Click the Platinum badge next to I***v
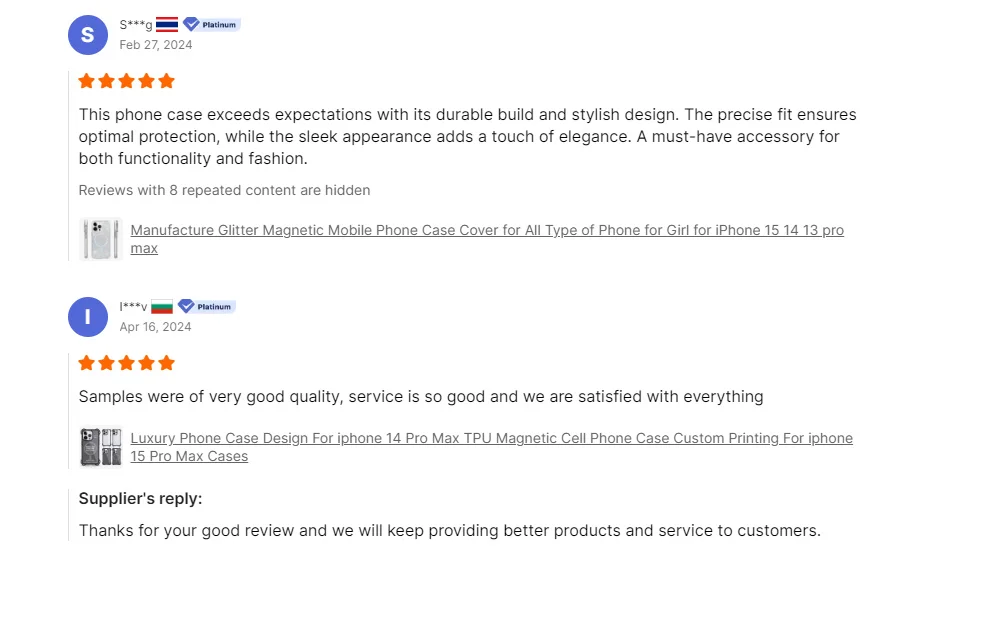 [x=207, y=307]
